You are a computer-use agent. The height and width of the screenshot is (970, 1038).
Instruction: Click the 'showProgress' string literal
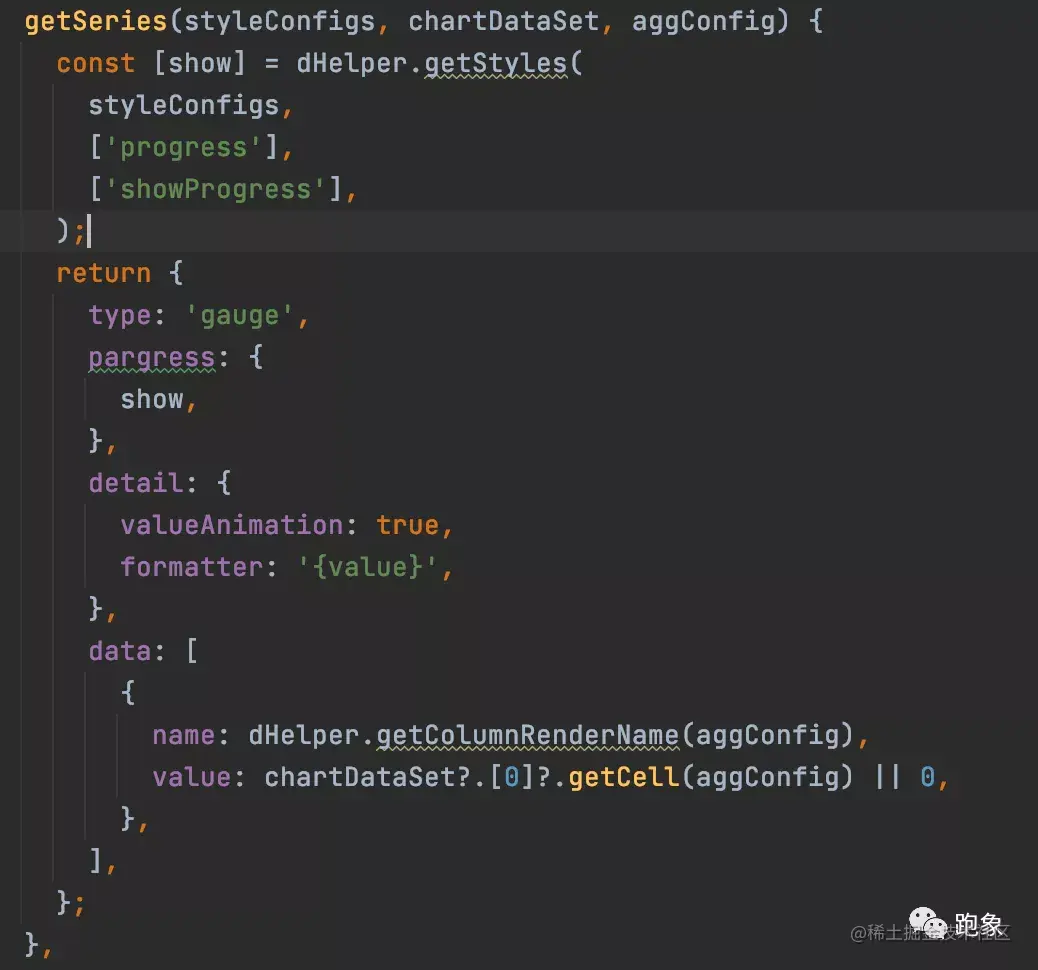[215, 189]
